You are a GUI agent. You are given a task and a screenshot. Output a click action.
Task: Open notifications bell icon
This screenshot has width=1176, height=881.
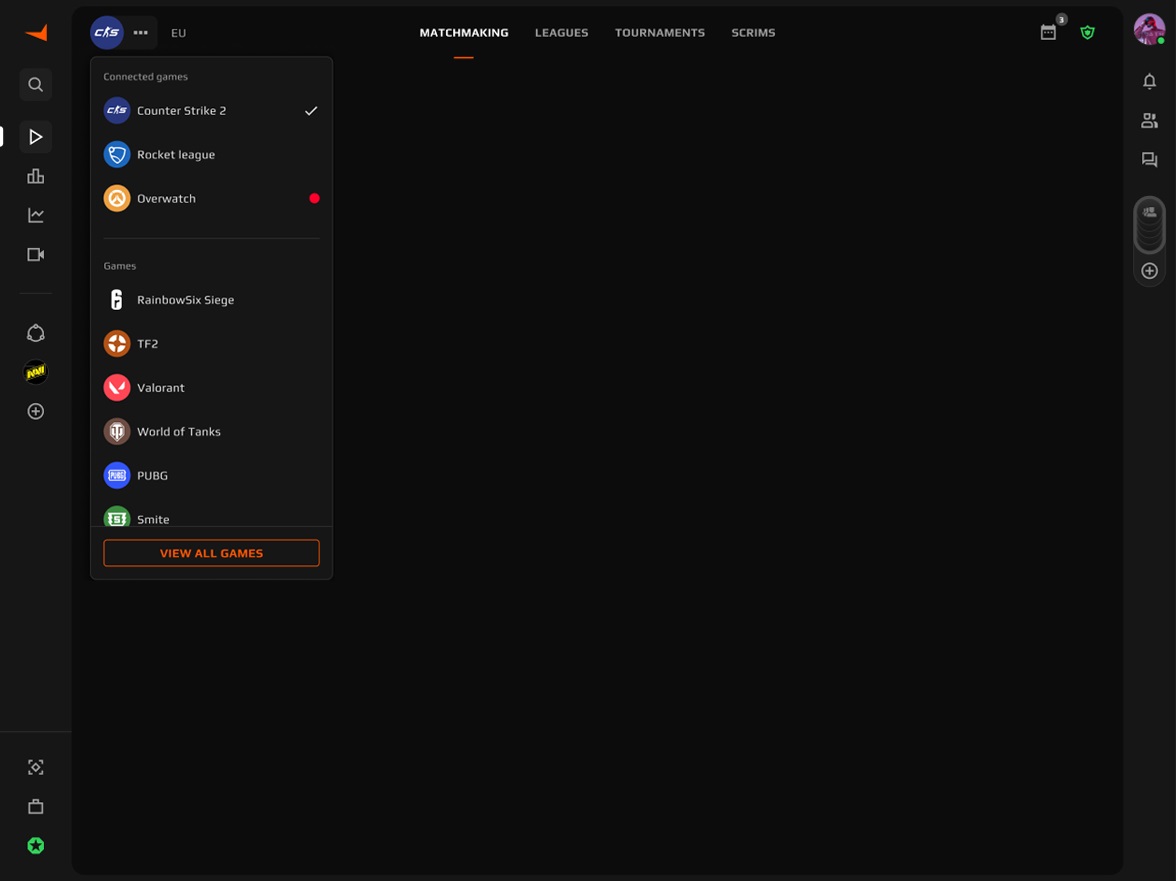click(x=1149, y=81)
